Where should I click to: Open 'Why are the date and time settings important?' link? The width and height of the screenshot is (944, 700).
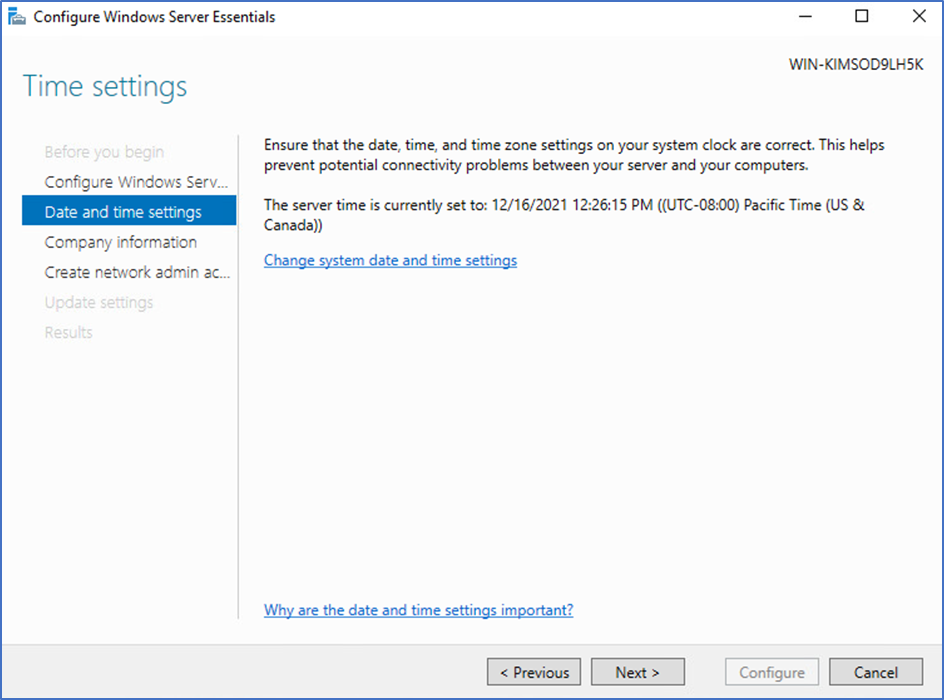tap(418, 610)
